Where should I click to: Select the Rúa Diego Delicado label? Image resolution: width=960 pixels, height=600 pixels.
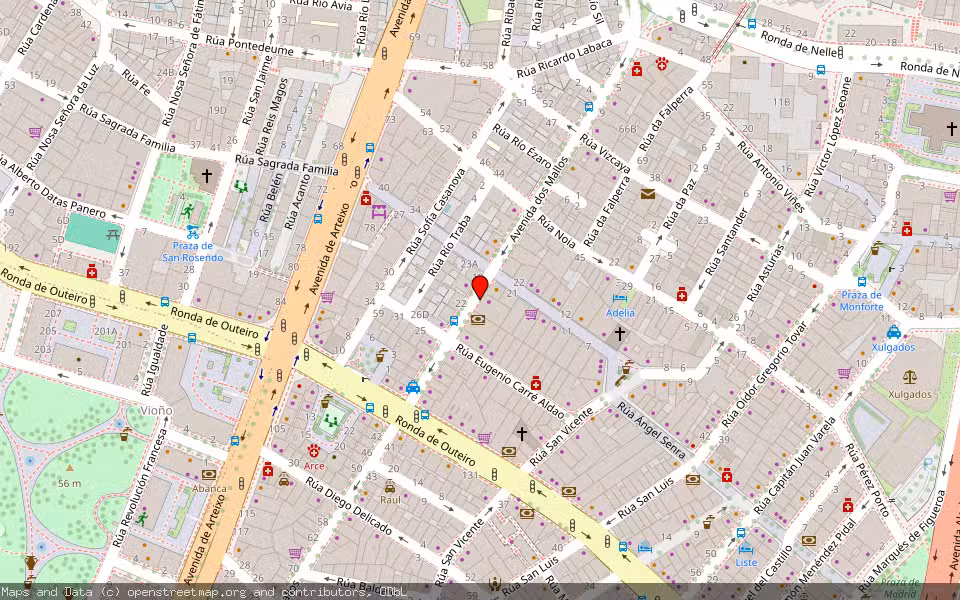pos(348,505)
